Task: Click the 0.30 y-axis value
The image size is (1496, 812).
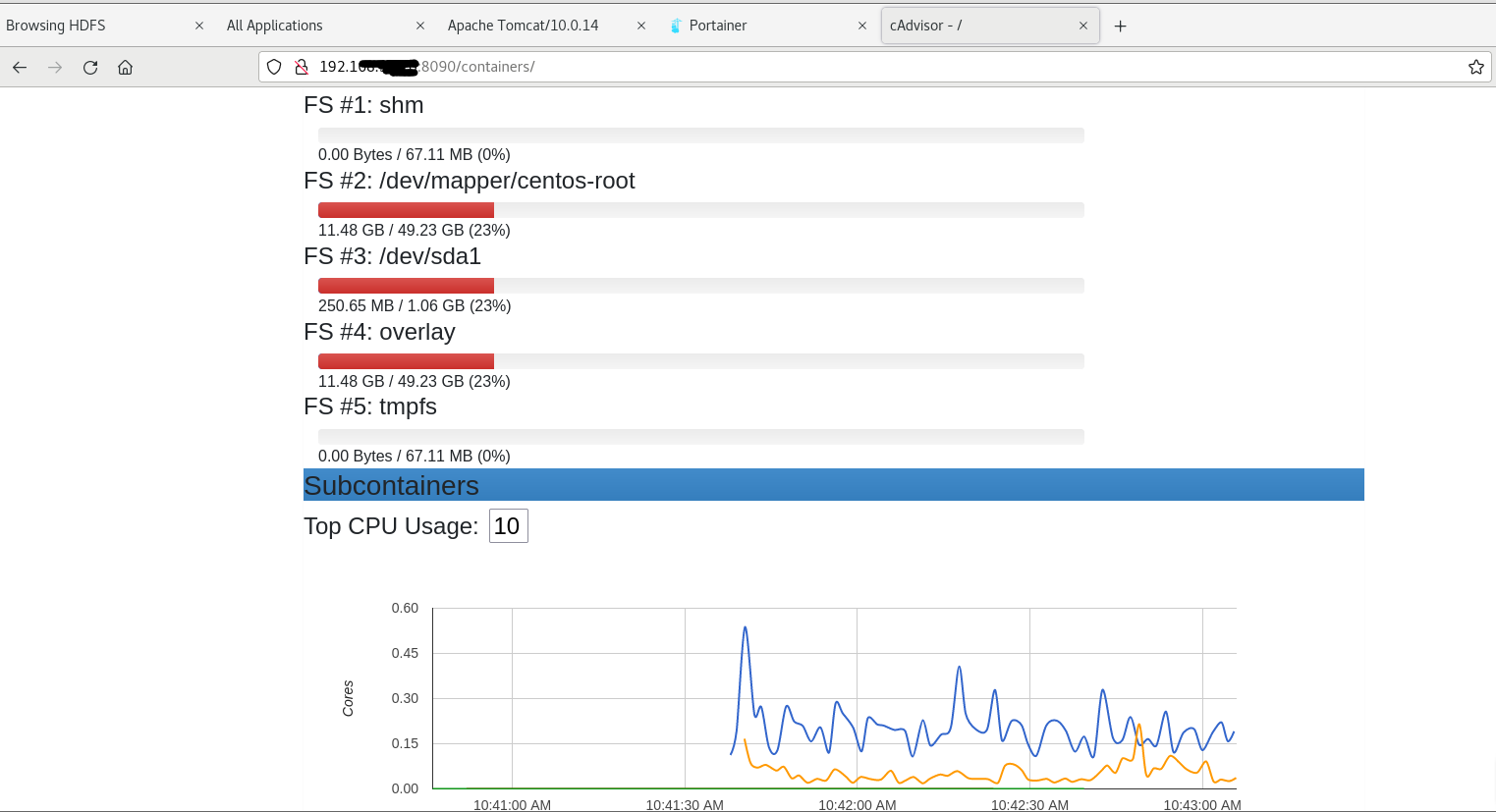Action: click(x=405, y=698)
